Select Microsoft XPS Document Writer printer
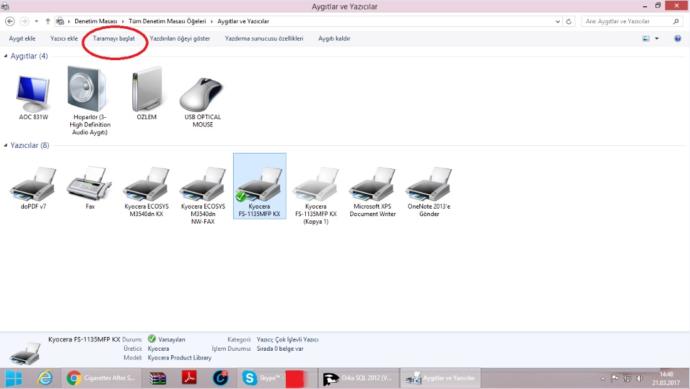The width and height of the screenshot is (690, 389). pyautogui.click(x=372, y=192)
